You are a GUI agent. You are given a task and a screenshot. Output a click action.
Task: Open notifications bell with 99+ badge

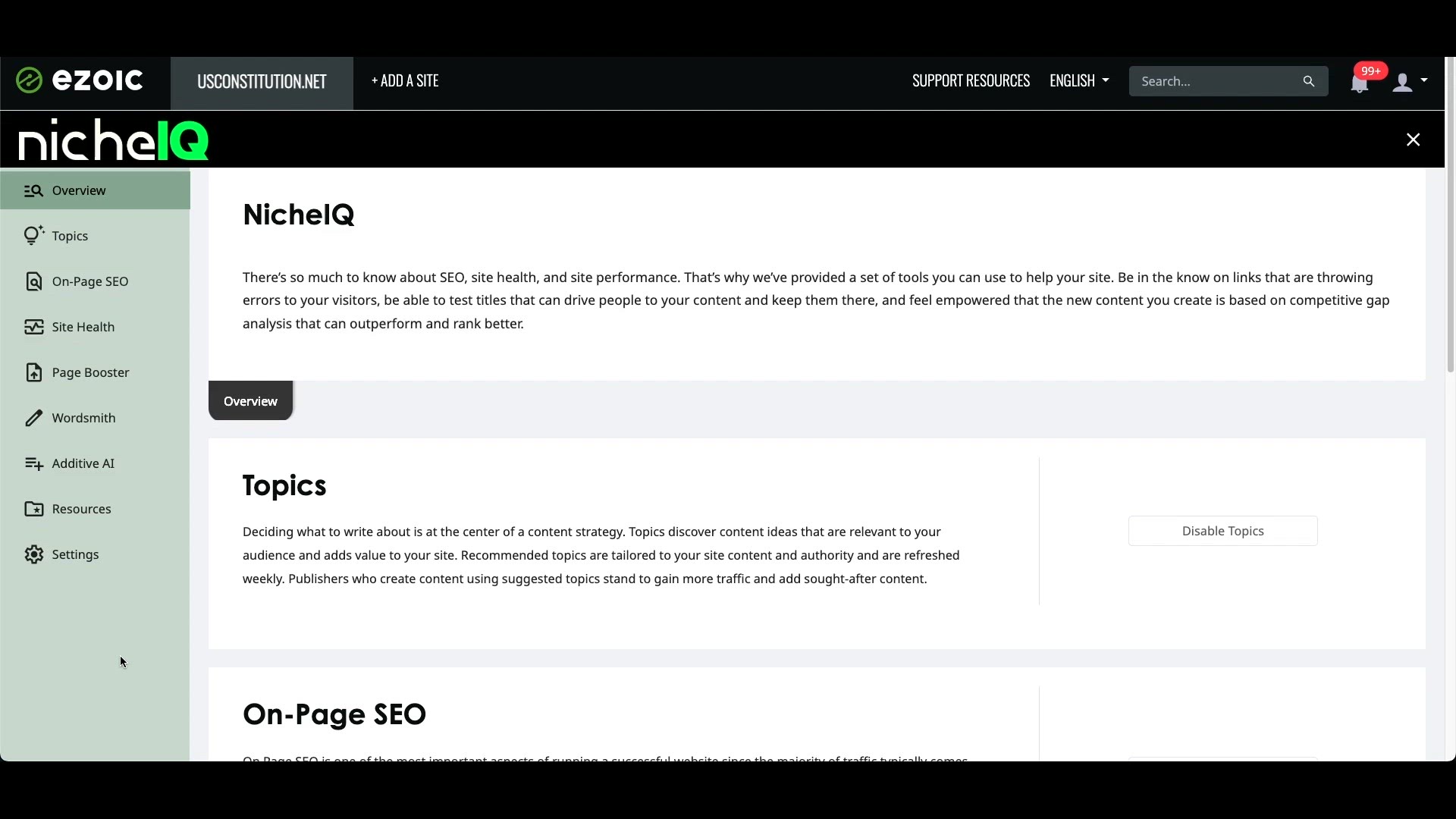pyautogui.click(x=1360, y=82)
